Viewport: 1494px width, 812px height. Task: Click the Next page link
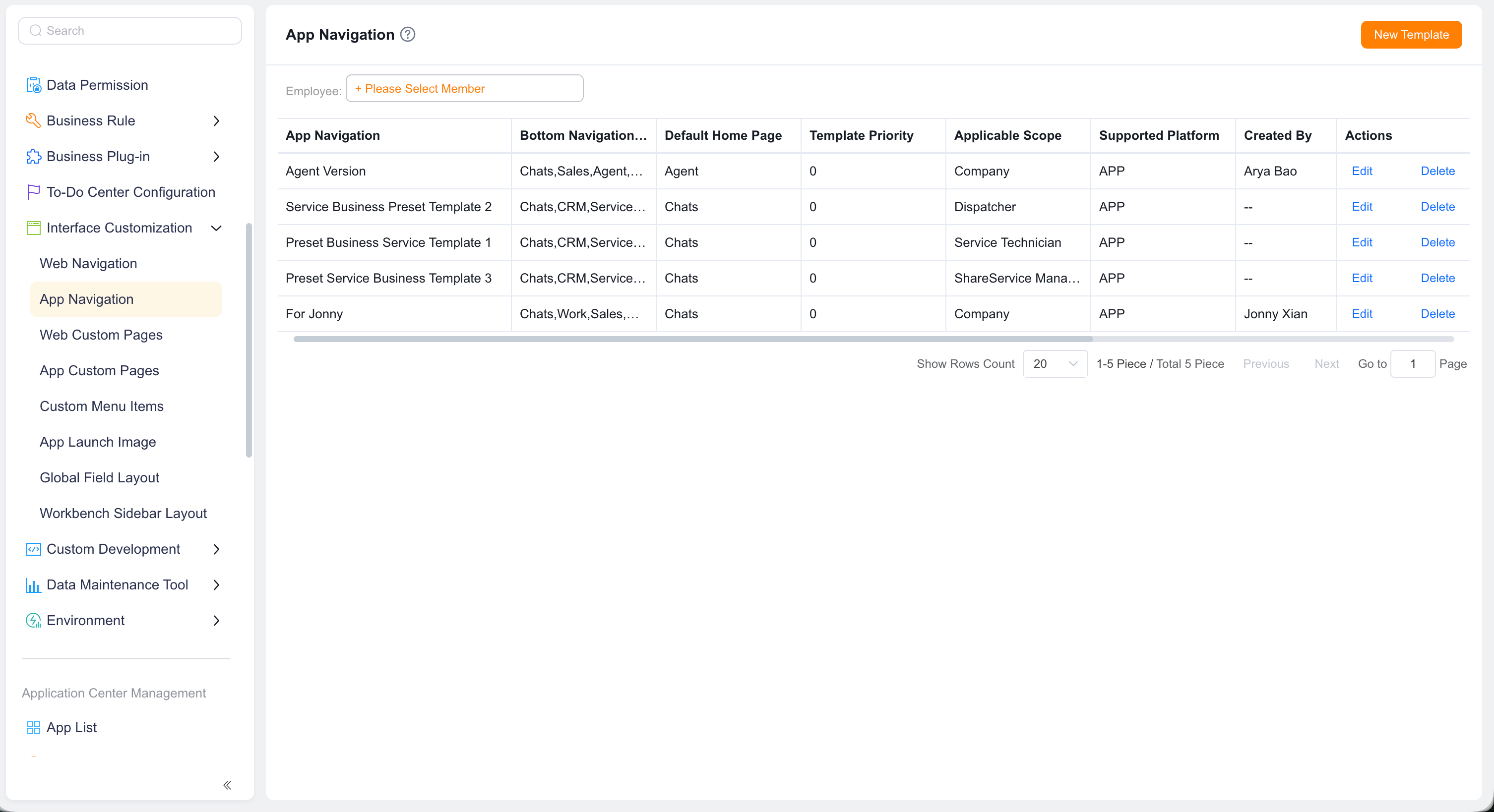[1326, 364]
